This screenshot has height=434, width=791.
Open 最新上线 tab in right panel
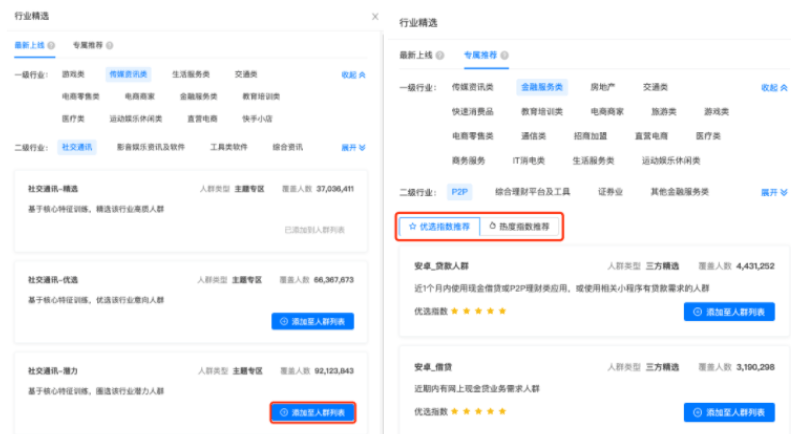click(x=416, y=56)
